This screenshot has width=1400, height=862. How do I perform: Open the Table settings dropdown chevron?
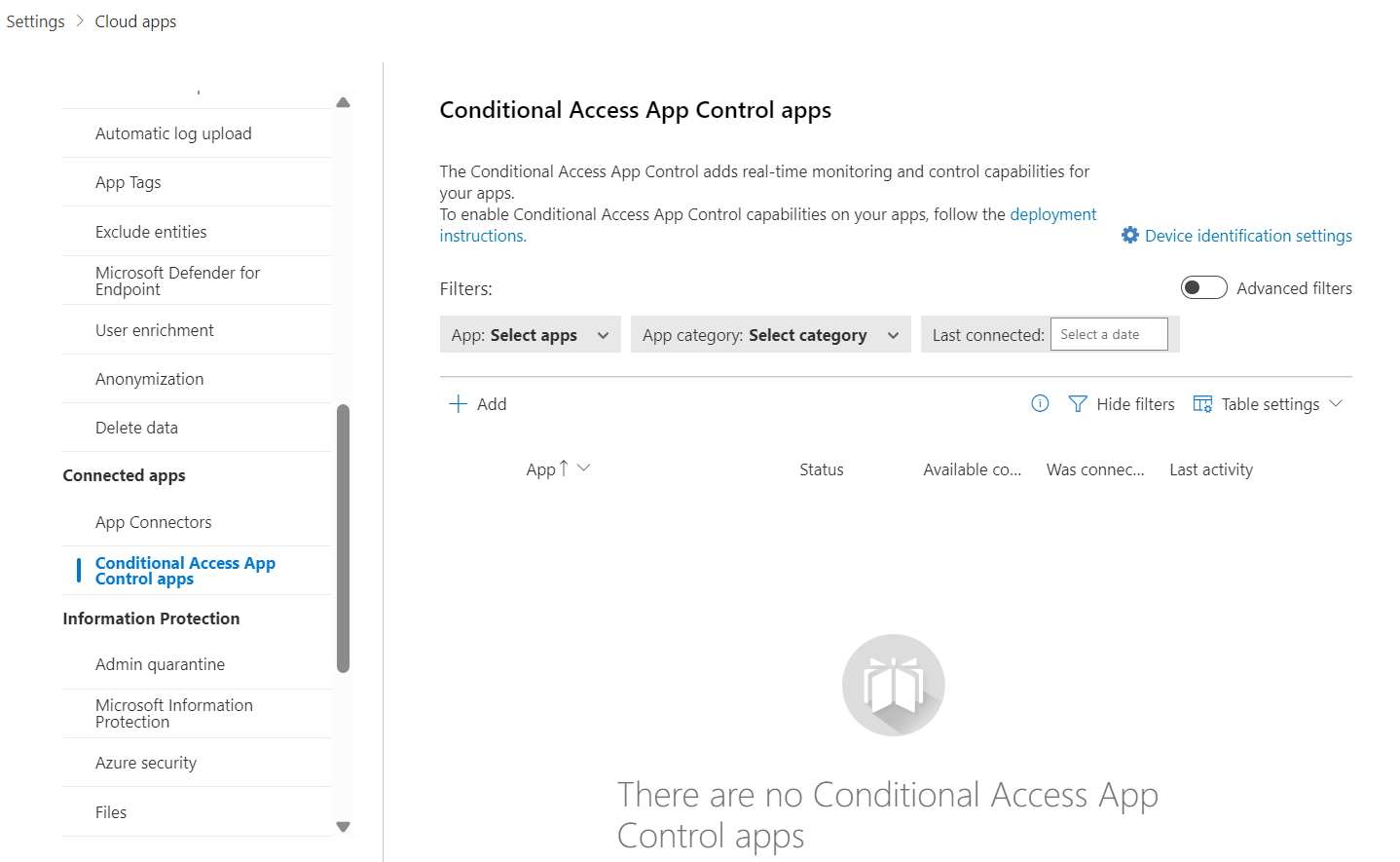[1338, 402]
